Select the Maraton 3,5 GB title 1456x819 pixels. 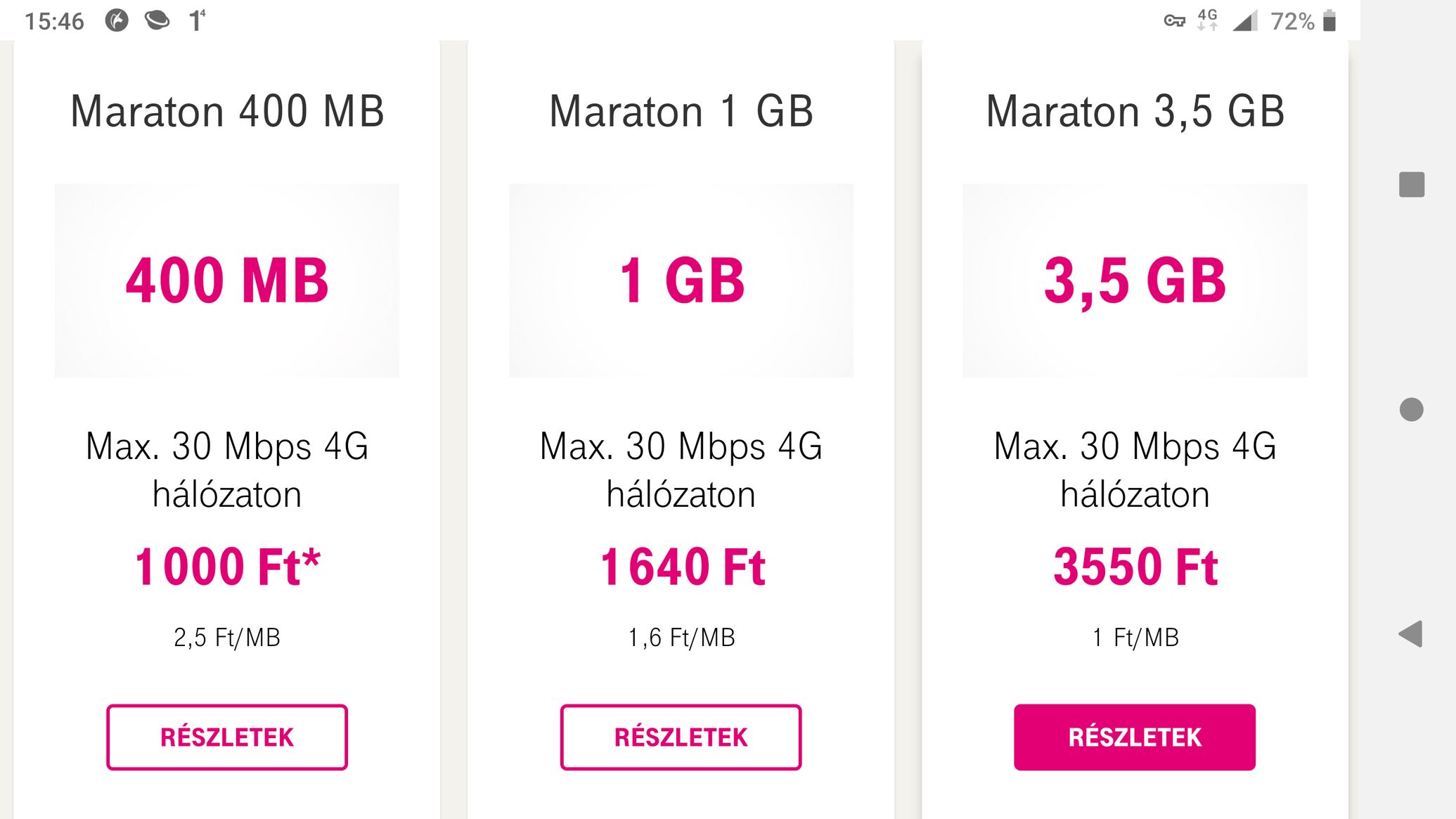1135,112
